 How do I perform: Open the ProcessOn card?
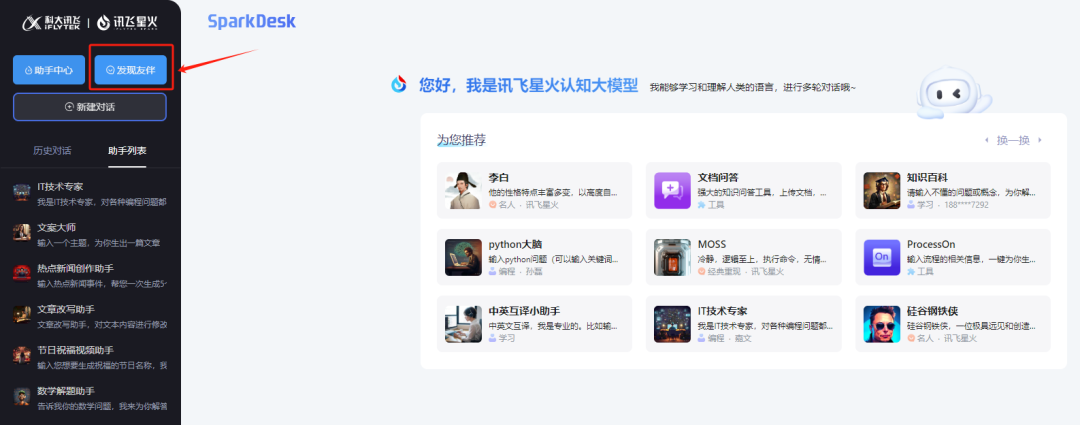coord(953,258)
